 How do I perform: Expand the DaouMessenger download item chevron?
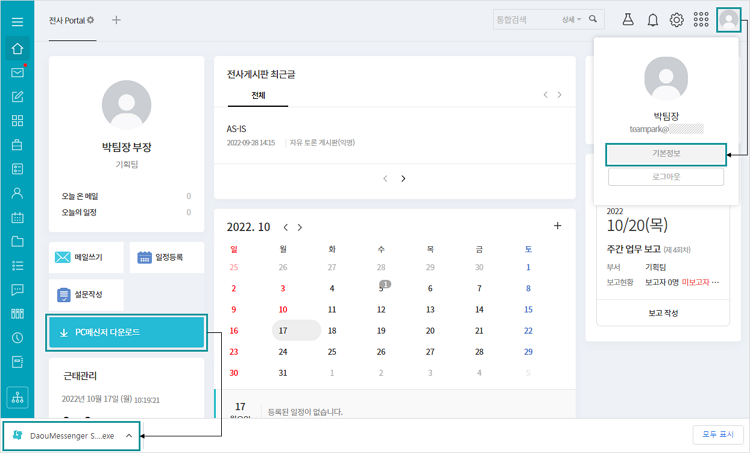click(129, 436)
